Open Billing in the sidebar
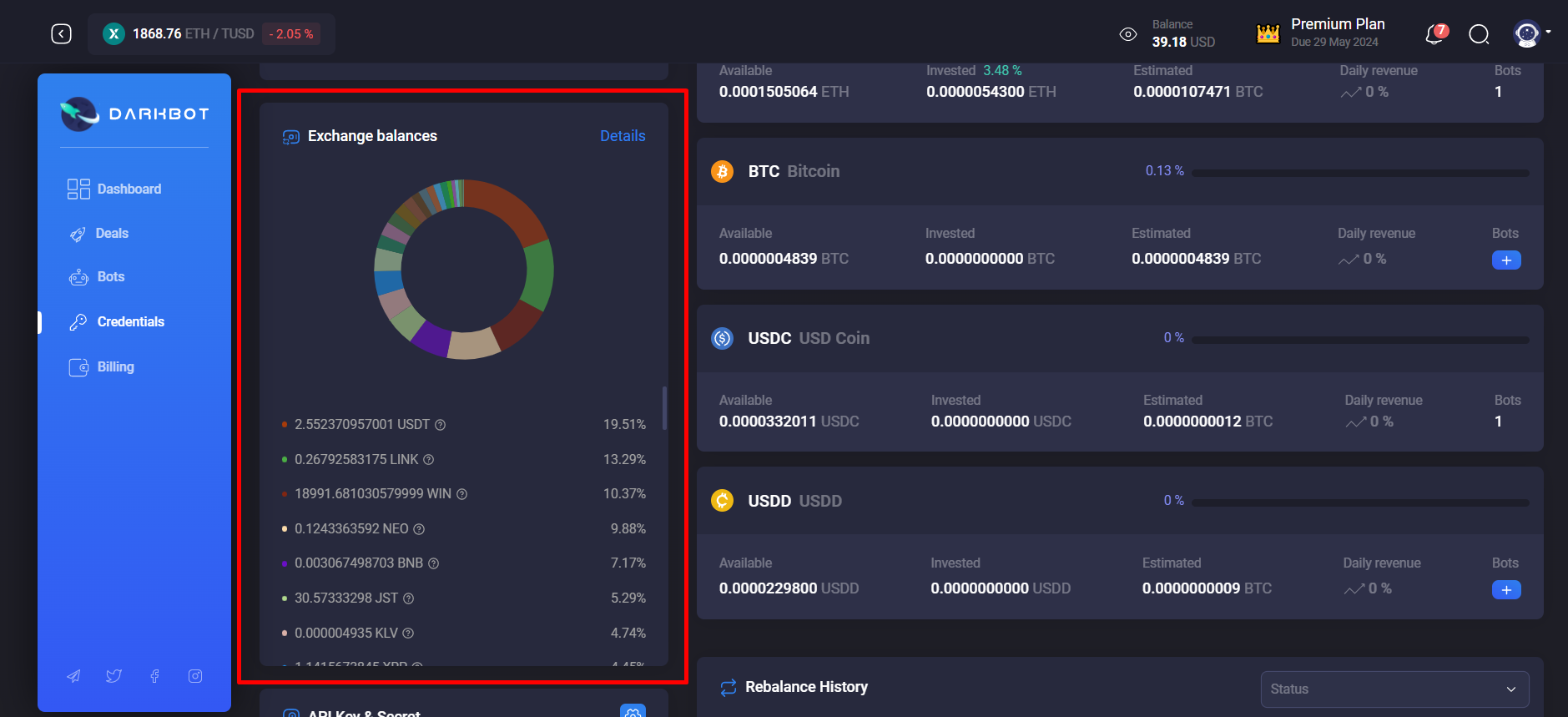This screenshot has height=717, width=1568. pos(102,366)
